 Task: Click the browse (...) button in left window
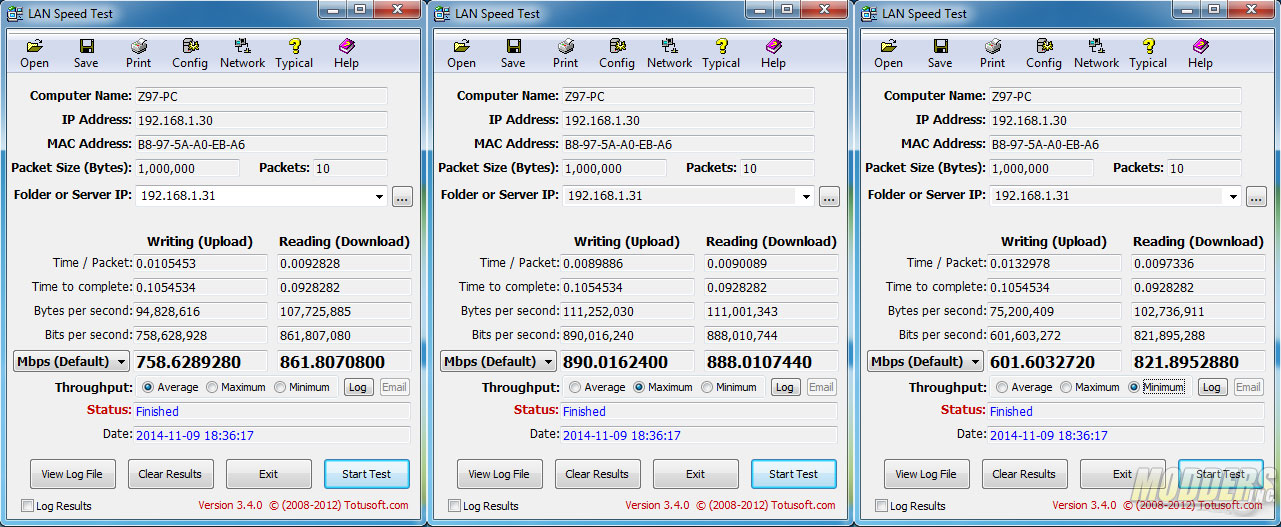tap(402, 197)
